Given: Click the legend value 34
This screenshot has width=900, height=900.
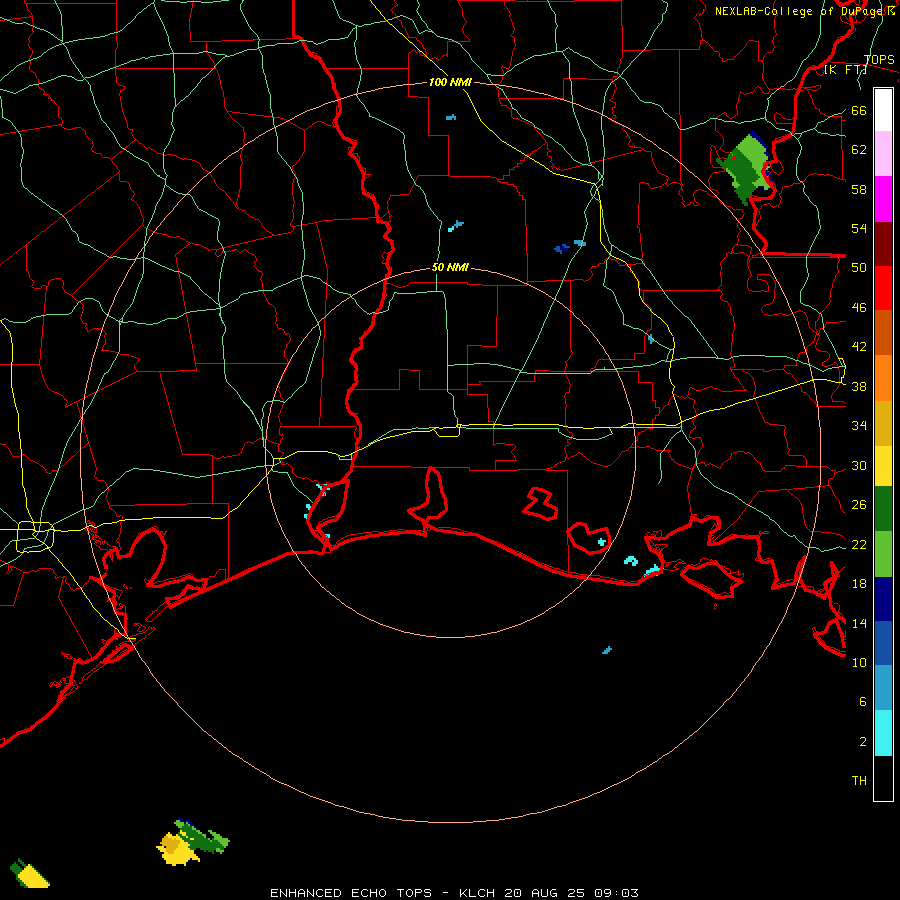Looking at the screenshot, I should click(859, 426).
